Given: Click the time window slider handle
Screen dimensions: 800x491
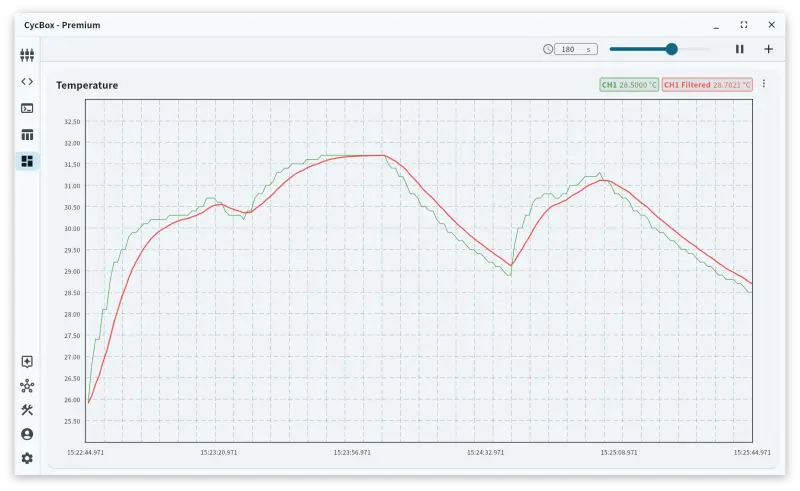Looking at the screenshot, I should pos(671,49).
